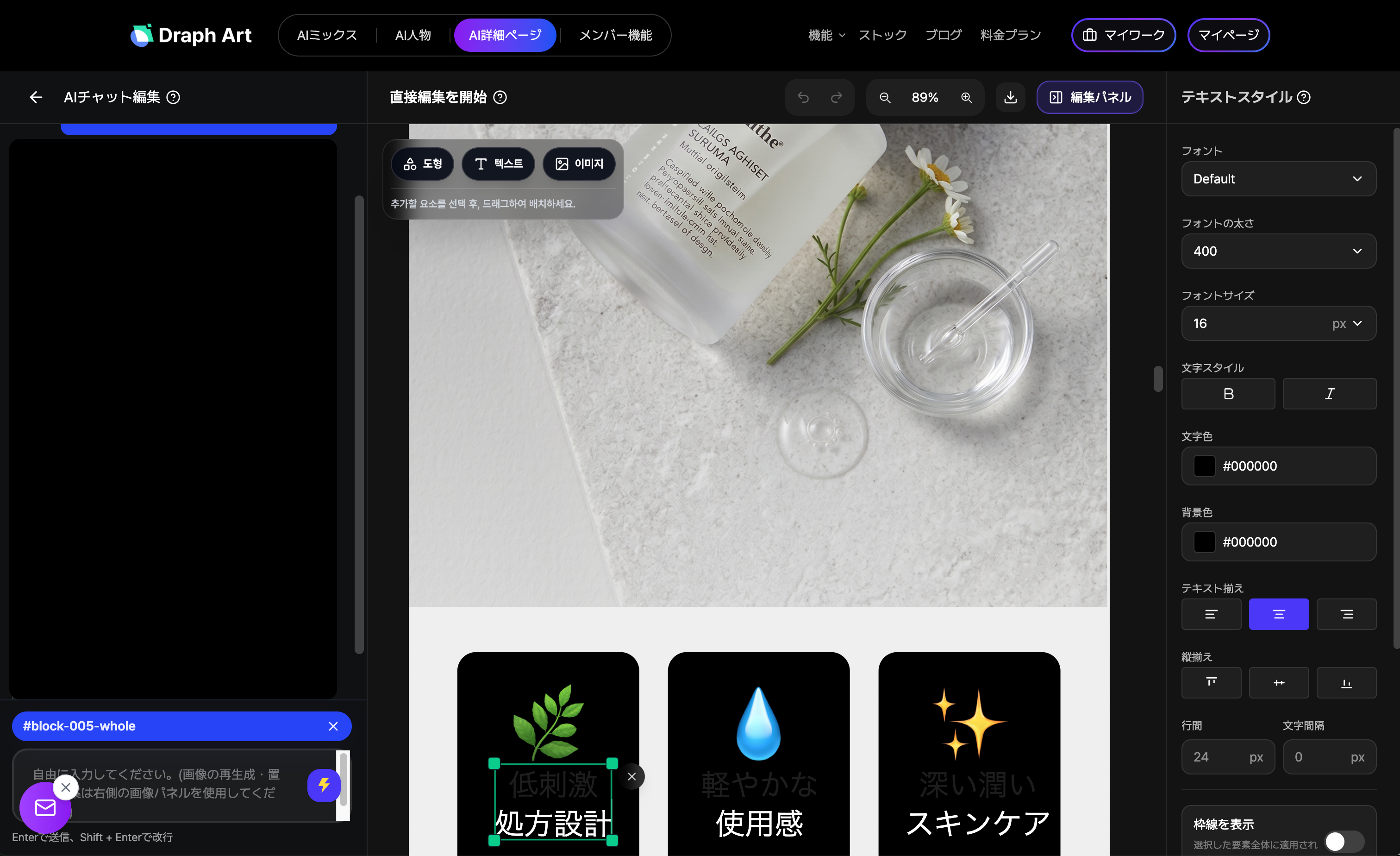Open help for テキストスタイル
1400x856 pixels.
point(1304,97)
